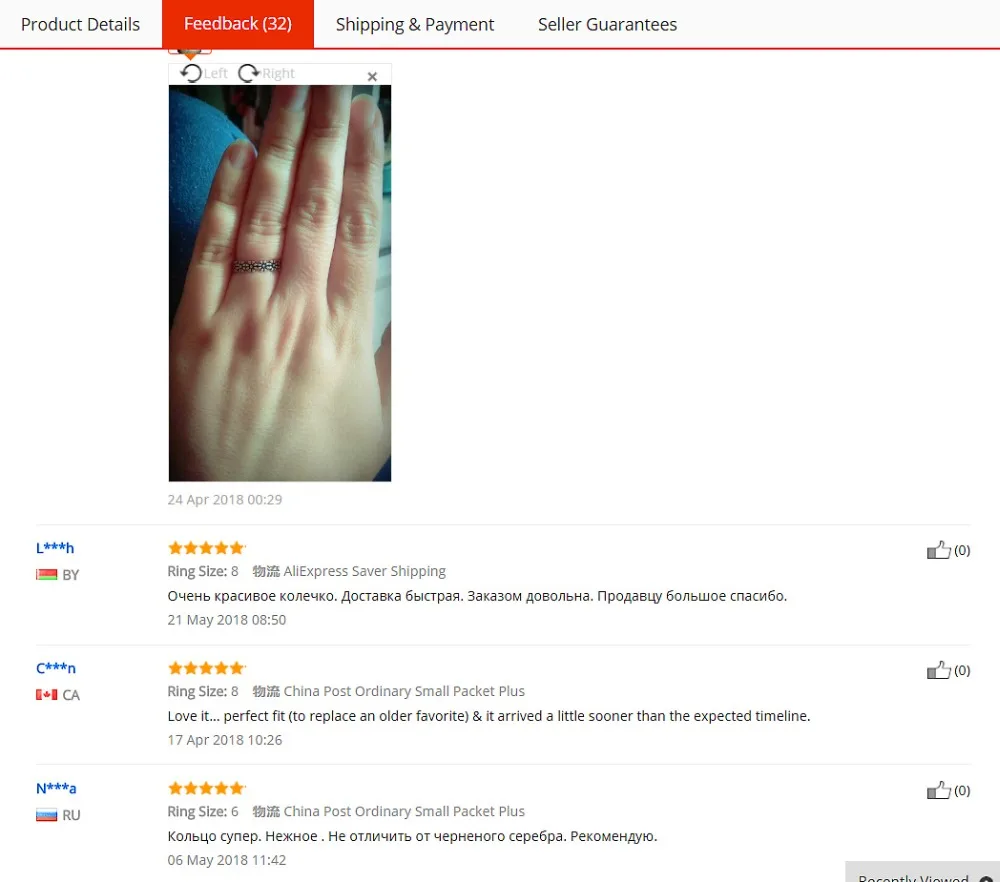Open reviewer N***a's profile
1000x882 pixels.
pos(56,788)
